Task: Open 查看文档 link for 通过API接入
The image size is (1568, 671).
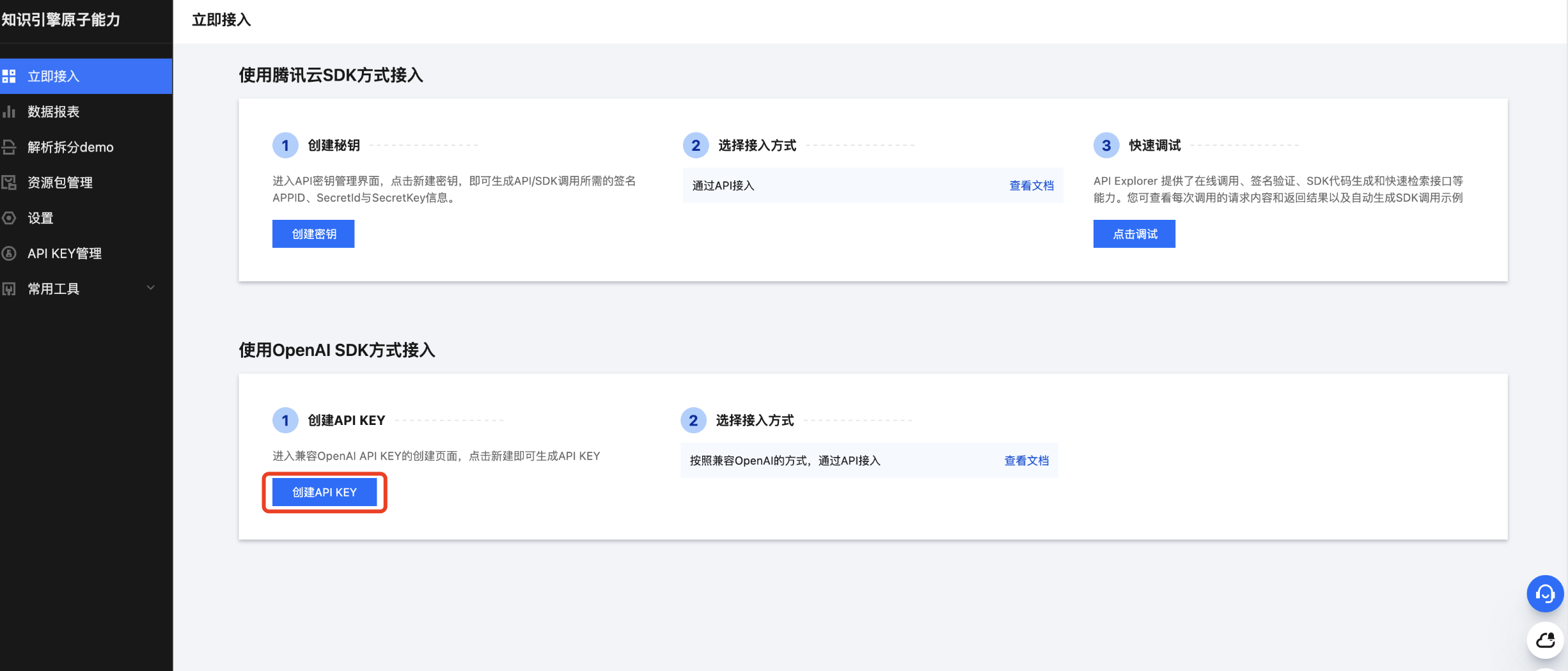Action: click(1031, 185)
